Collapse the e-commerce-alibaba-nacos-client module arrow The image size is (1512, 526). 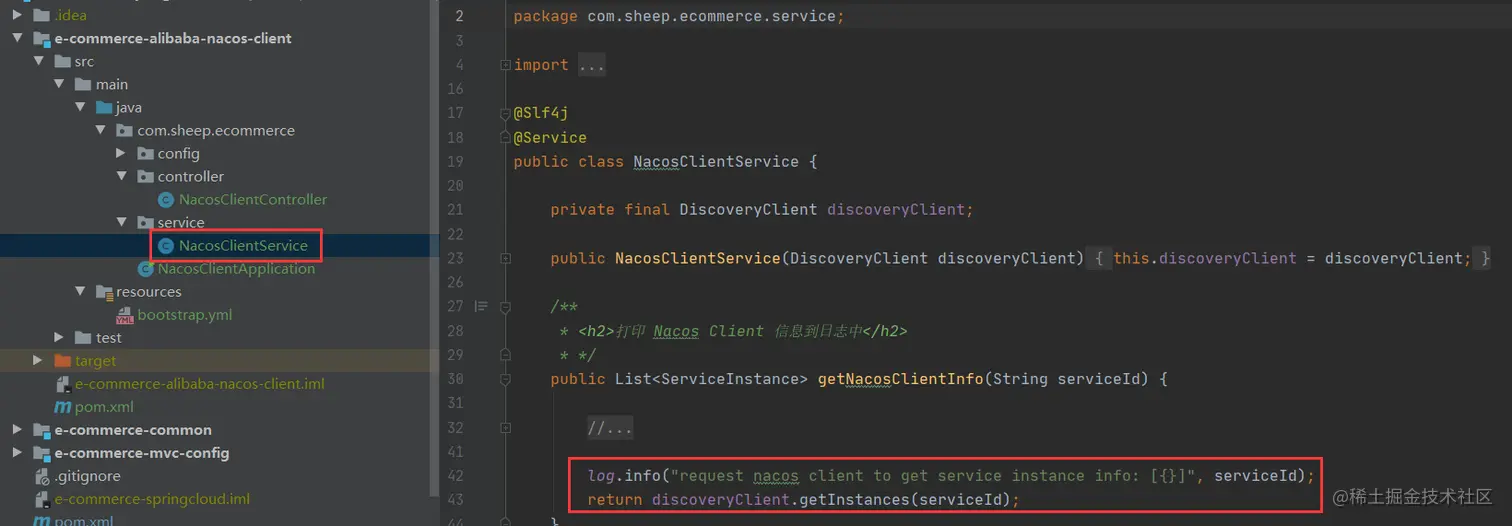coord(17,38)
